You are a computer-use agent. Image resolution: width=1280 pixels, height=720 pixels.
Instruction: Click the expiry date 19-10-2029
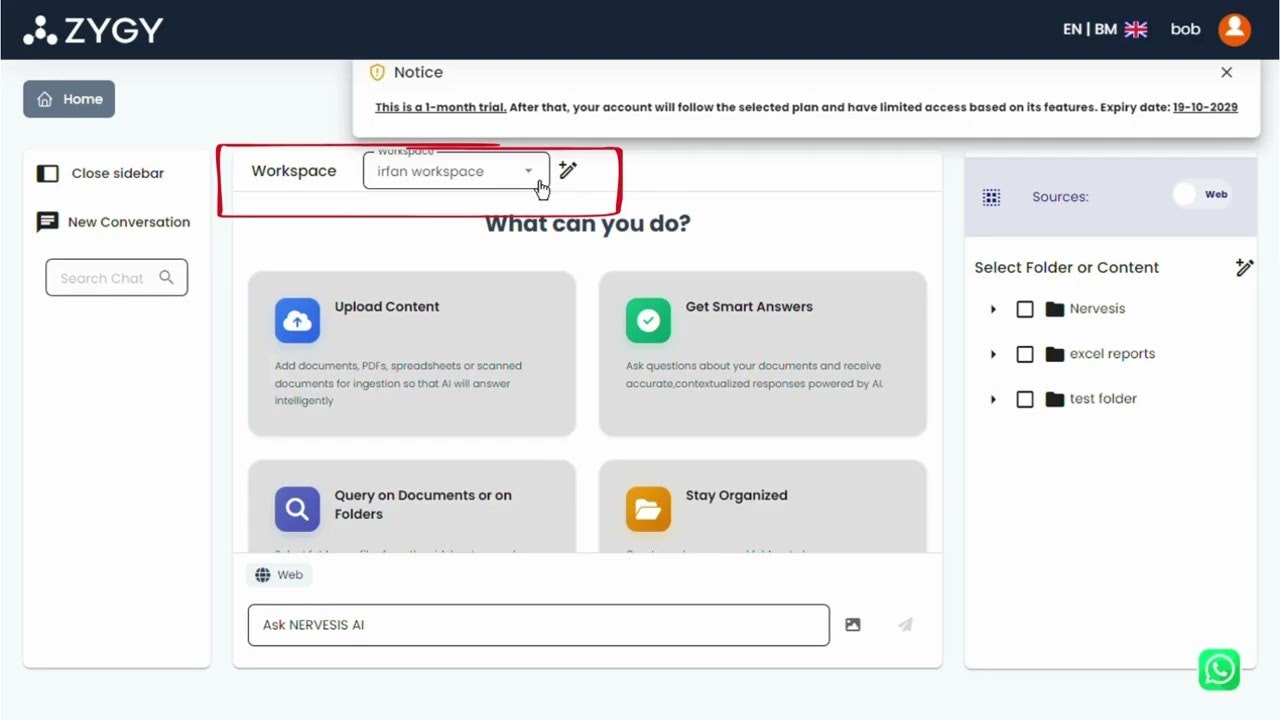pyautogui.click(x=1205, y=107)
